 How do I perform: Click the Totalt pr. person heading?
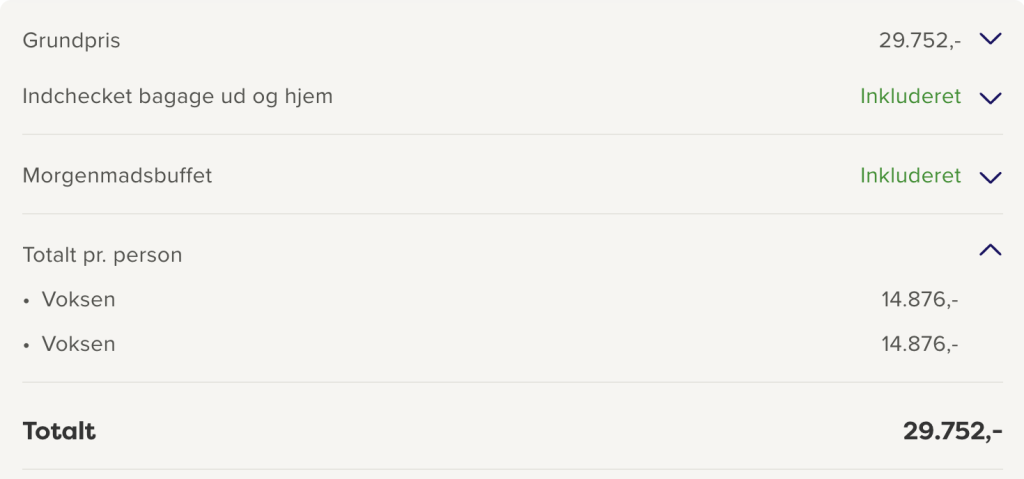tap(102, 255)
